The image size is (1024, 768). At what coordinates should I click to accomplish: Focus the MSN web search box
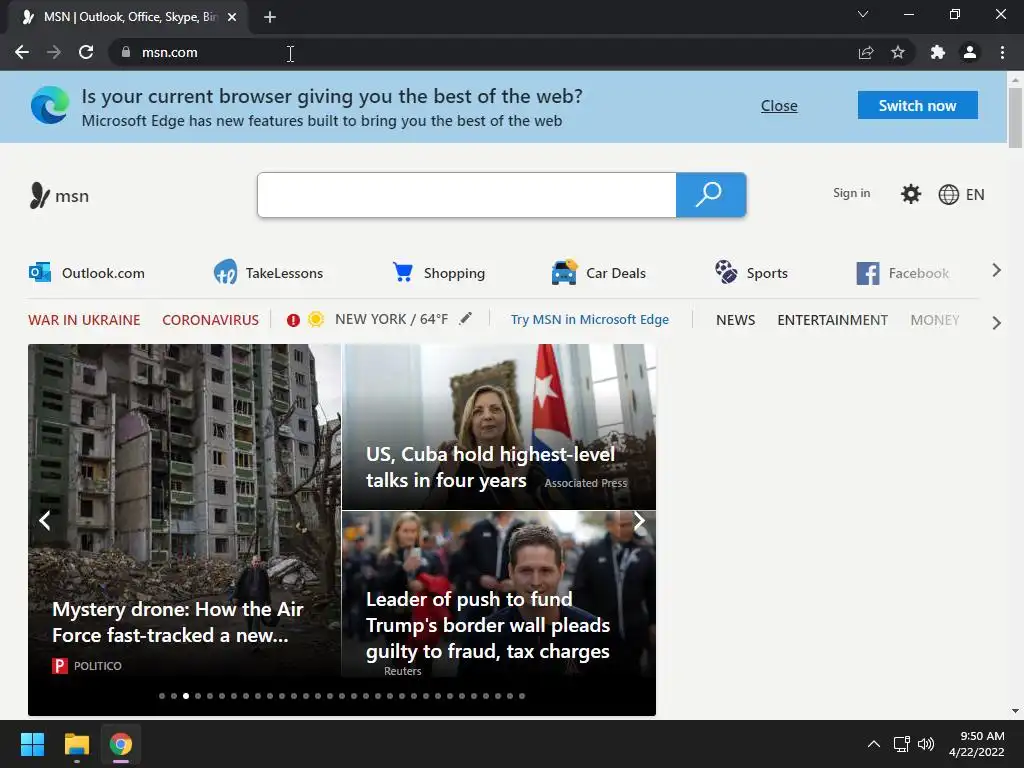pyautogui.click(x=467, y=195)
